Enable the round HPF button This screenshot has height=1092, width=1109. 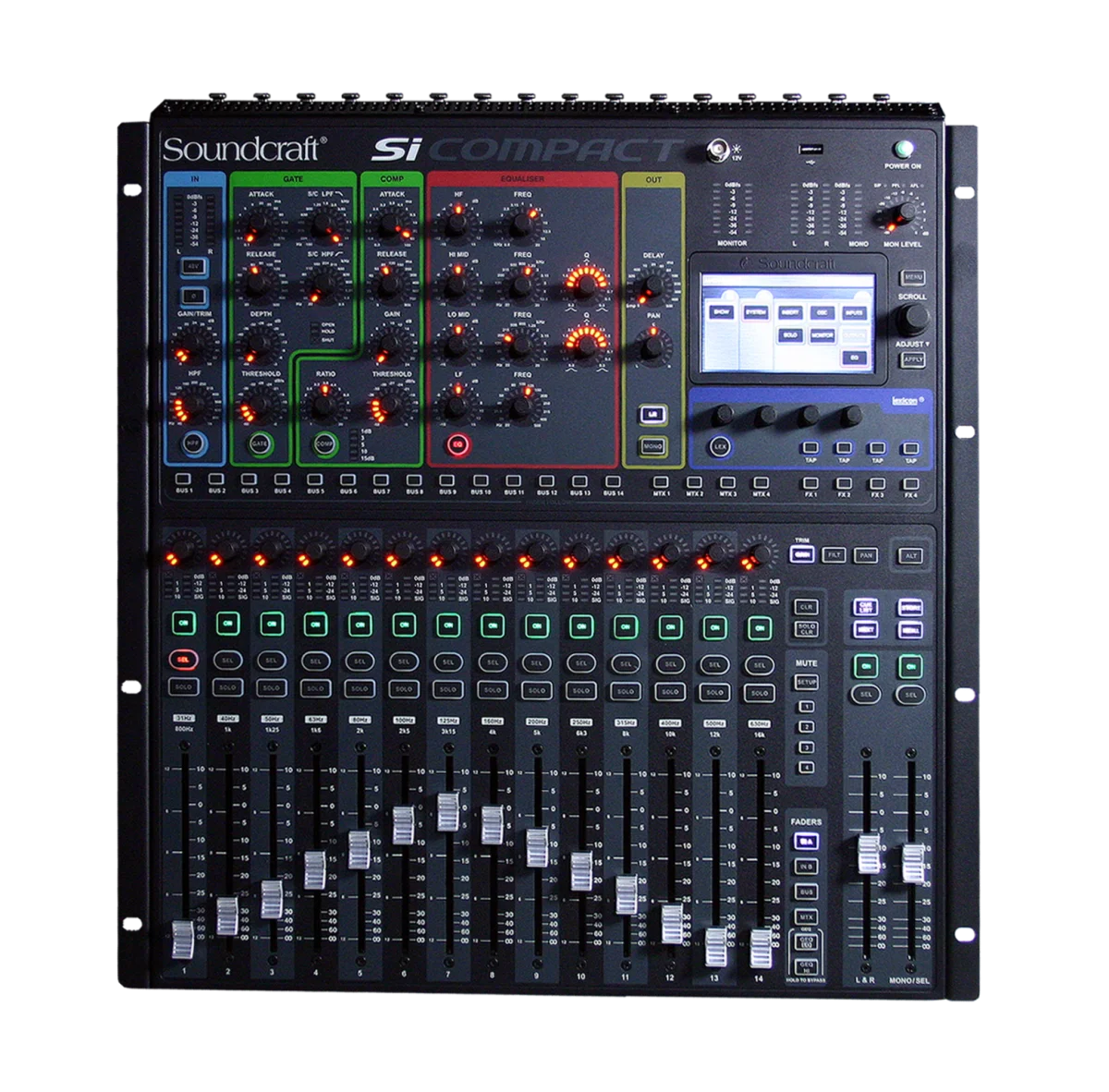point(193,443)
